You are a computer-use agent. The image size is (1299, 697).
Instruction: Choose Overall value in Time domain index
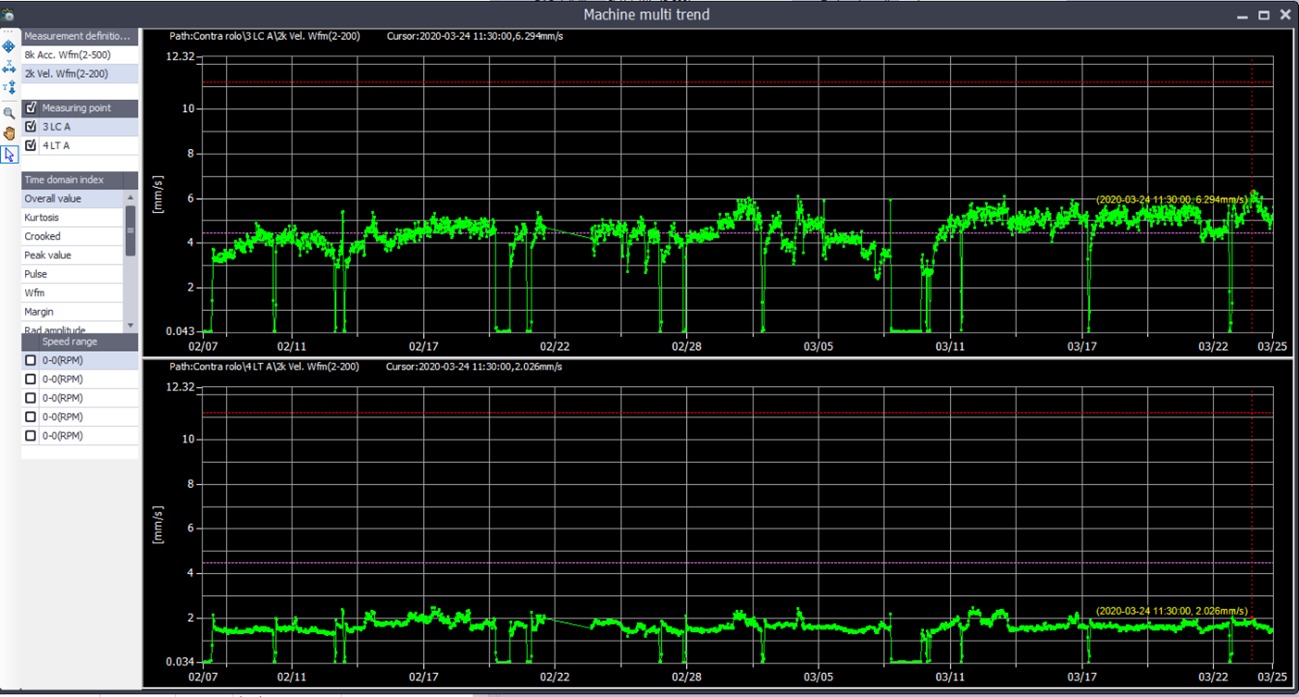[x=73, y=199]
